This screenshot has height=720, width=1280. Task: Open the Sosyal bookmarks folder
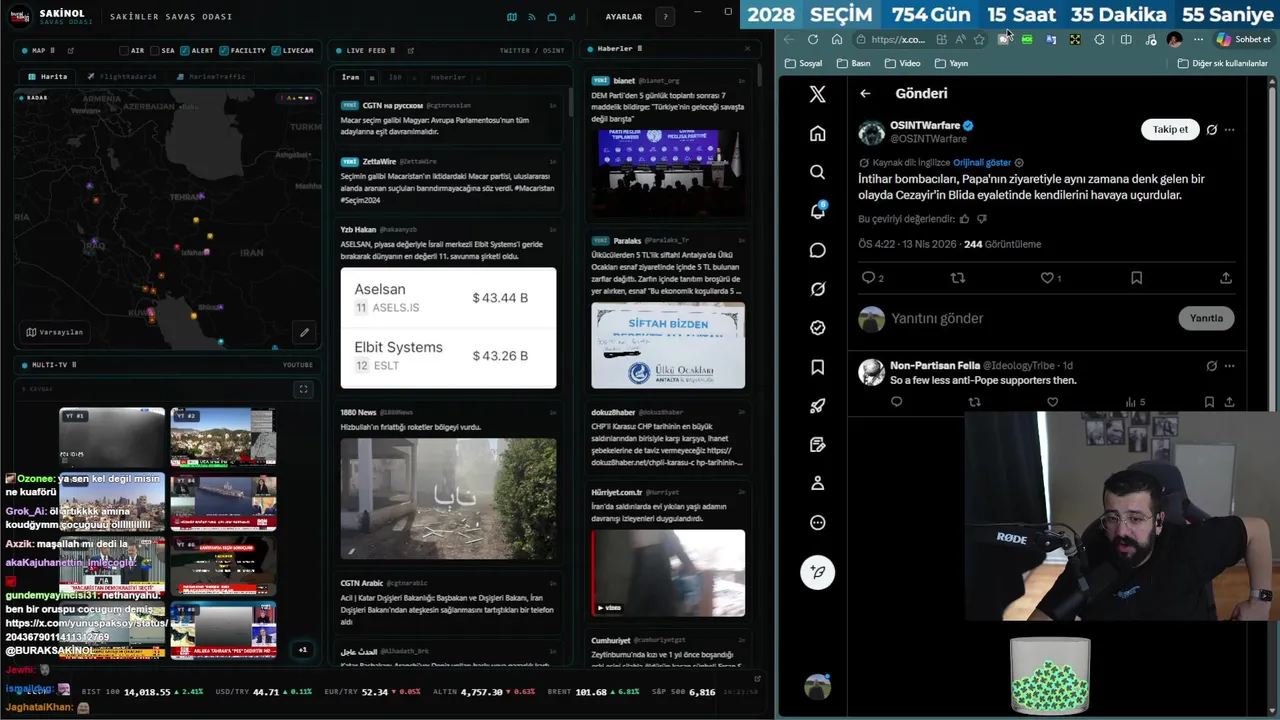point(804,63)
